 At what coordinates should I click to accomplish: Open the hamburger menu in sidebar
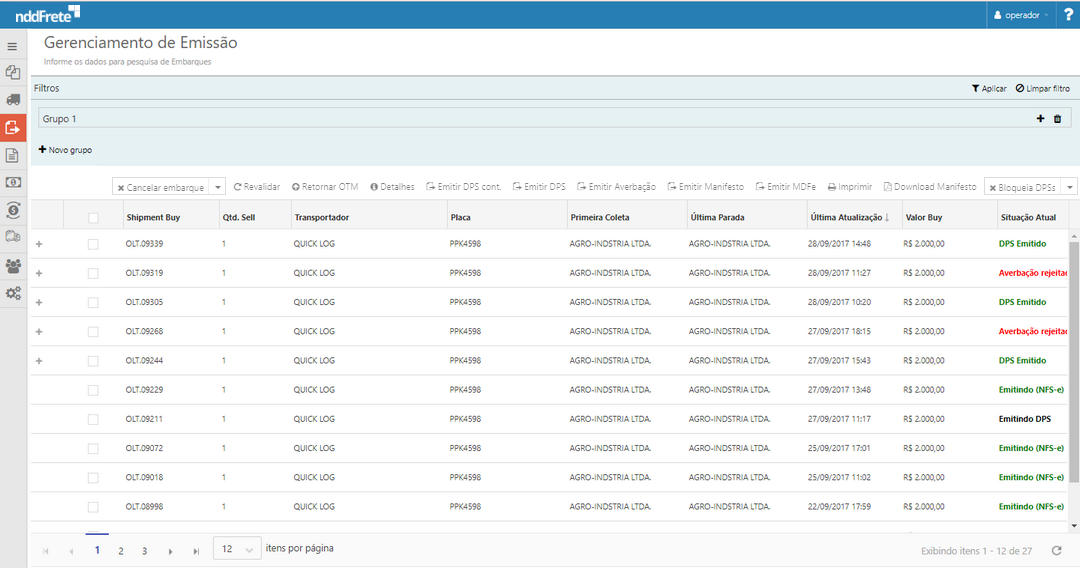pyautogui.click(x=12, y=46)
